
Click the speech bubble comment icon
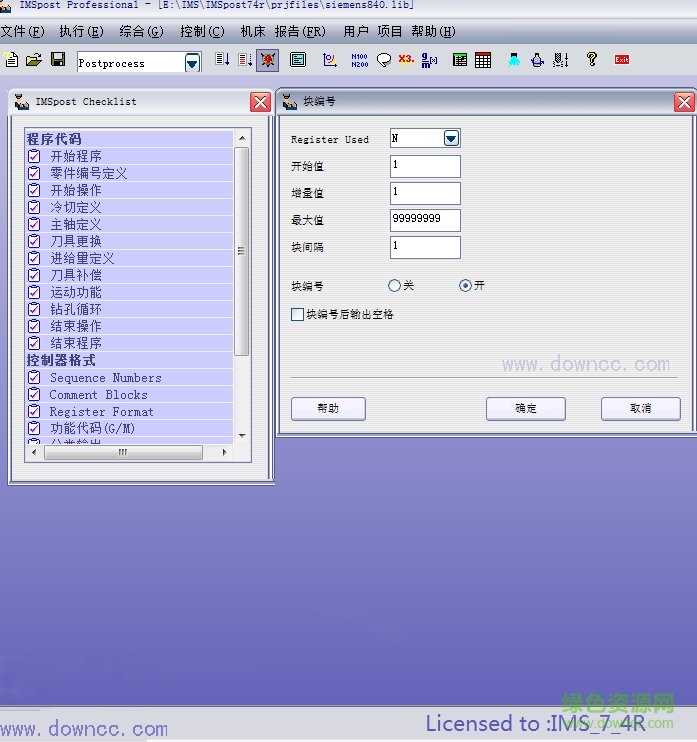(383, 60)
